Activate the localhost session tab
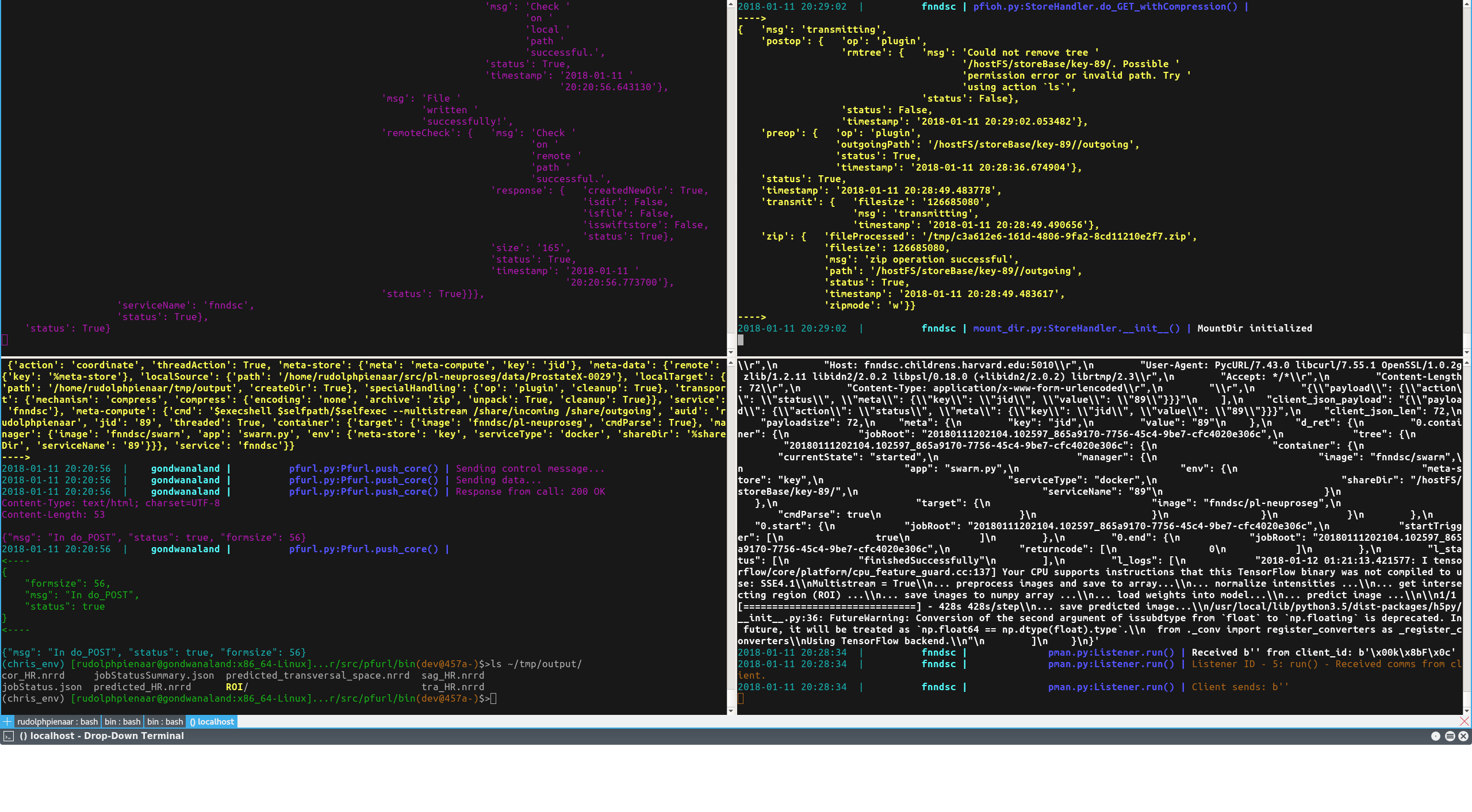 (212, 722)
